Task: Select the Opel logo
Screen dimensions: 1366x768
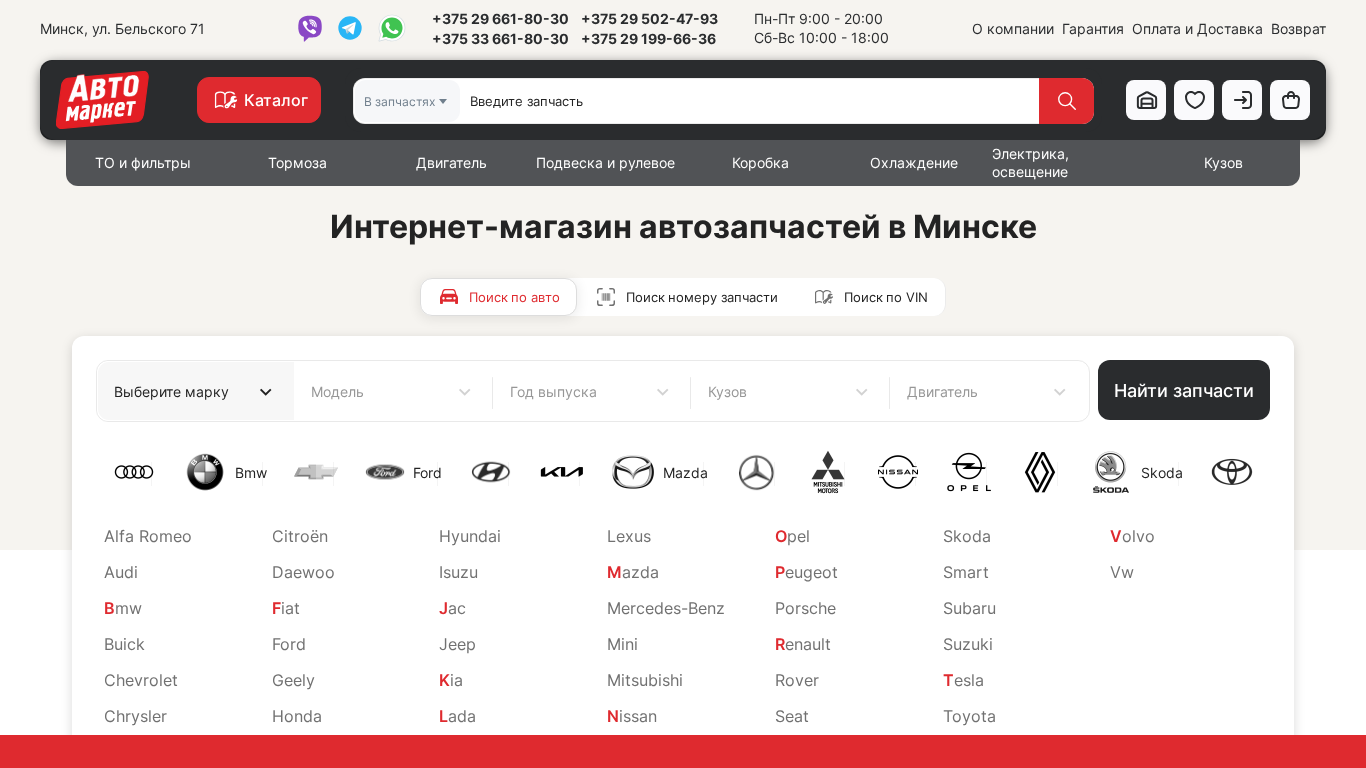Action: [x=969, y=472]
